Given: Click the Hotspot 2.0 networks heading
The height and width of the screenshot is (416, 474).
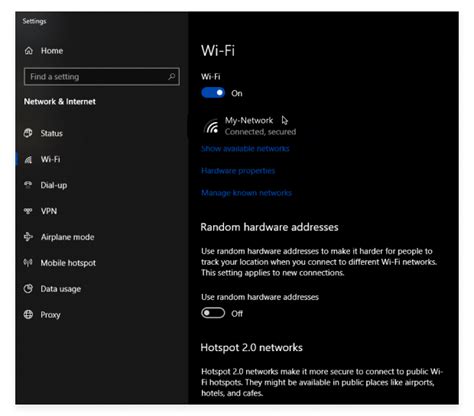Looking at the screenshot, I should click(x=252, y=347).
